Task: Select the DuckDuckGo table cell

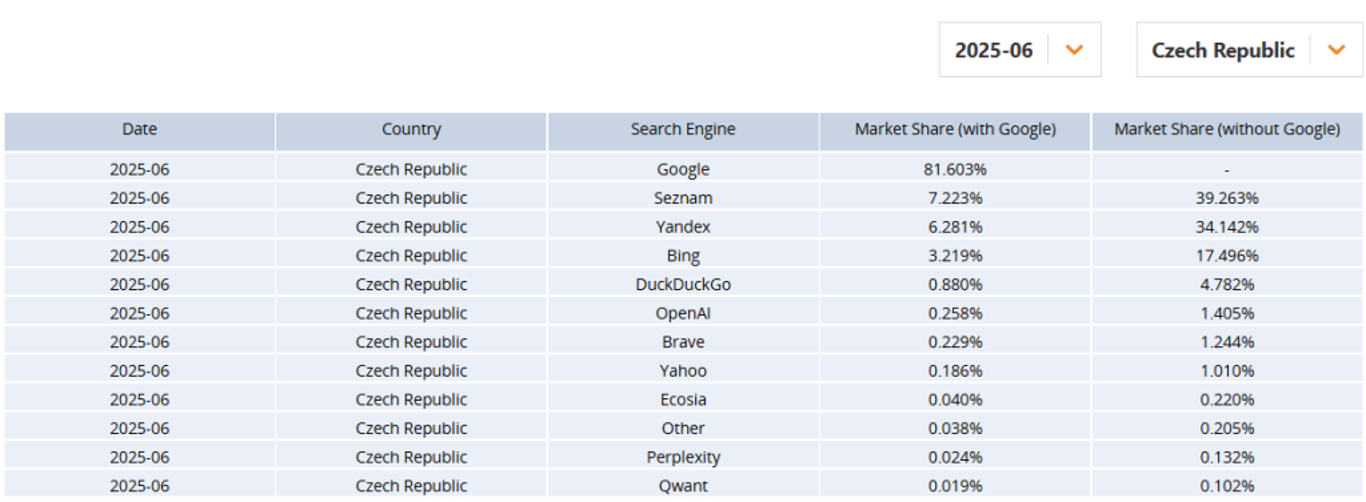Action: [683, 284]
